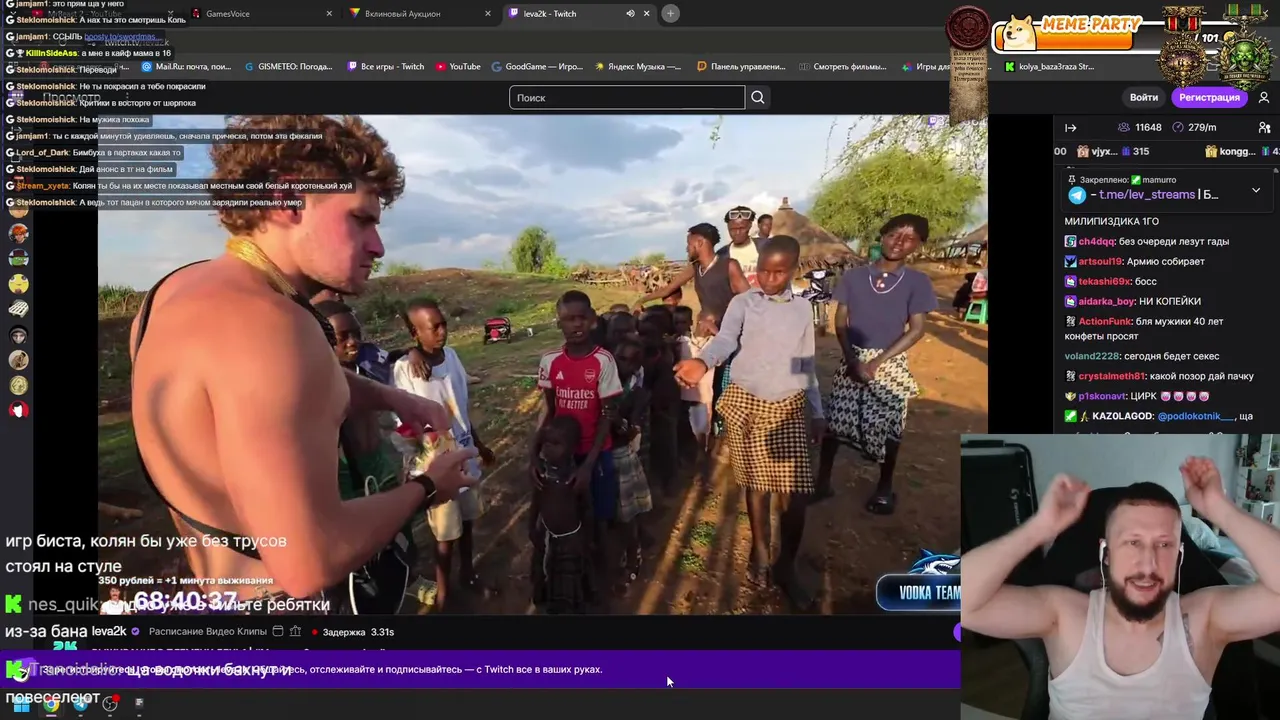The width and height of the screenshot is (1280, 720).
Task: Open Telegram from the taskbar
Action: point(81,704)
